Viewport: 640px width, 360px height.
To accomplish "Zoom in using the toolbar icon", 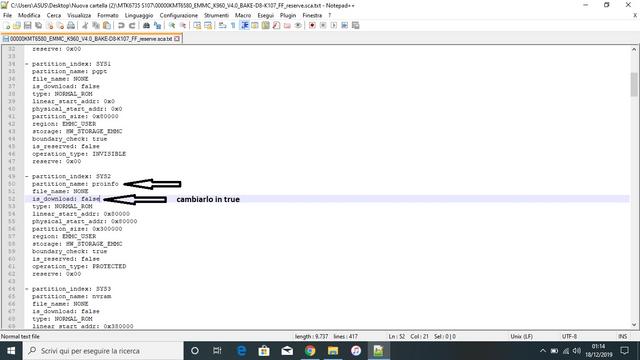I will [x=172, y=25].
